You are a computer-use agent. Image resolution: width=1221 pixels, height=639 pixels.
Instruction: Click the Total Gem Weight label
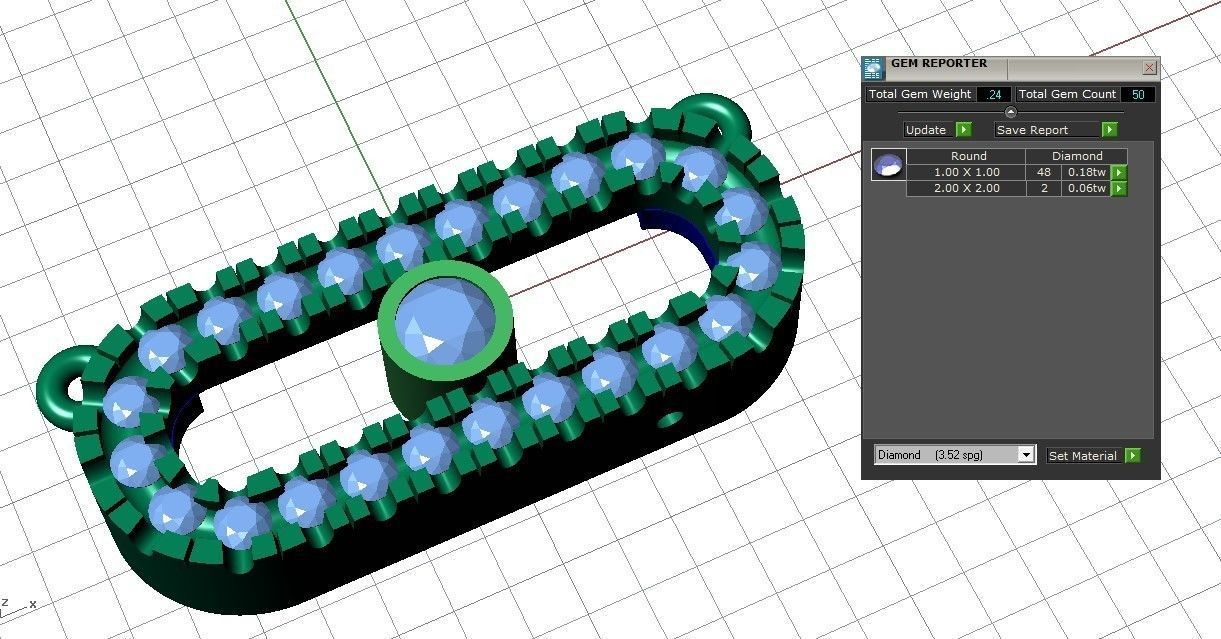[920, 94]
